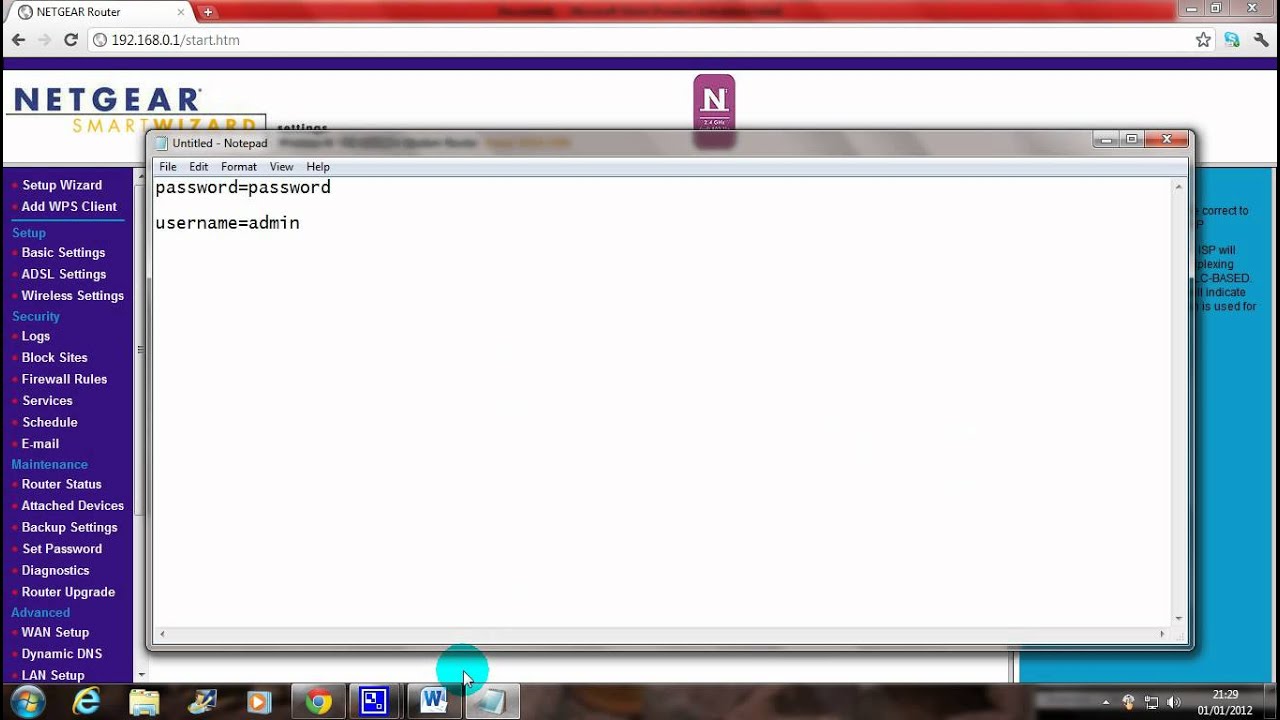View Attached Devices list
1280x720 pixels.
[73, 505]
